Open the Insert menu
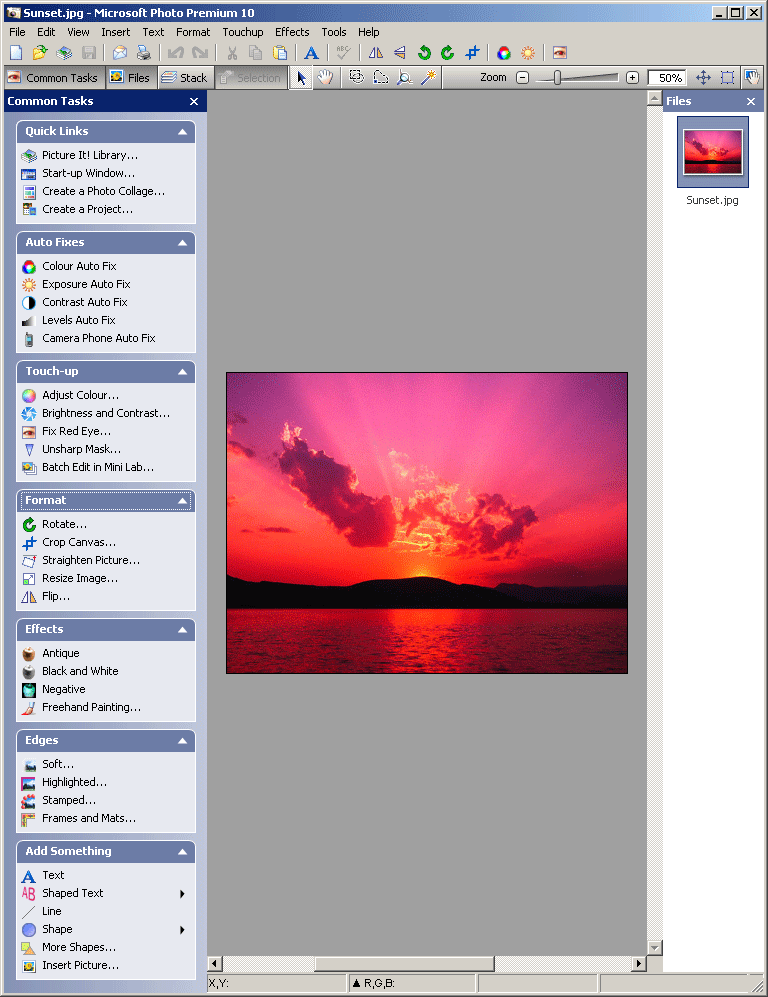 [x=116, y=32]
